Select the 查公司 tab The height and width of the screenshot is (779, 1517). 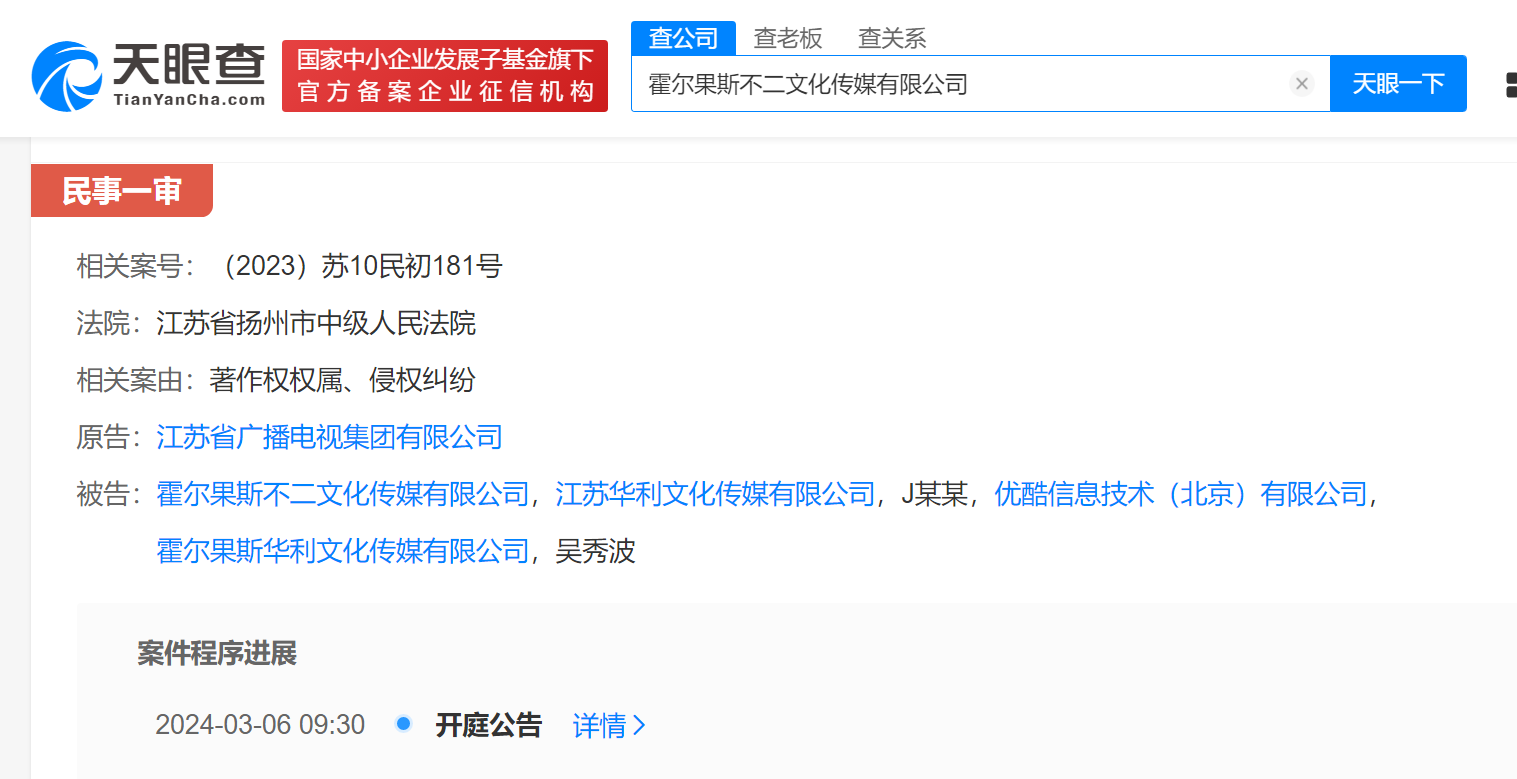683,38
